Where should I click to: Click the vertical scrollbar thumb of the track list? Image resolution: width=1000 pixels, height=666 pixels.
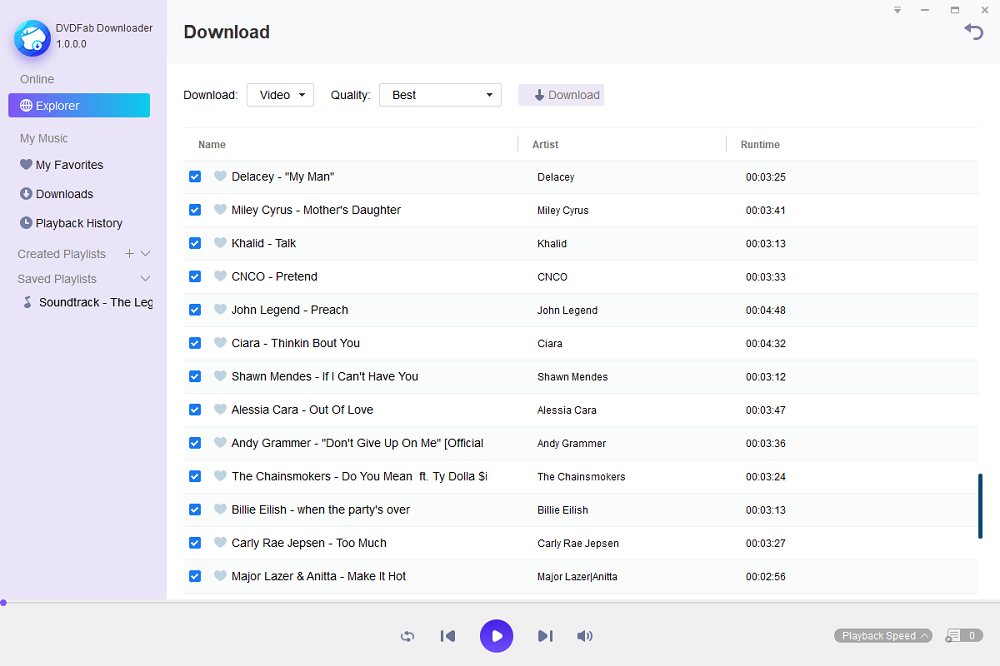(x=980, y=507)
